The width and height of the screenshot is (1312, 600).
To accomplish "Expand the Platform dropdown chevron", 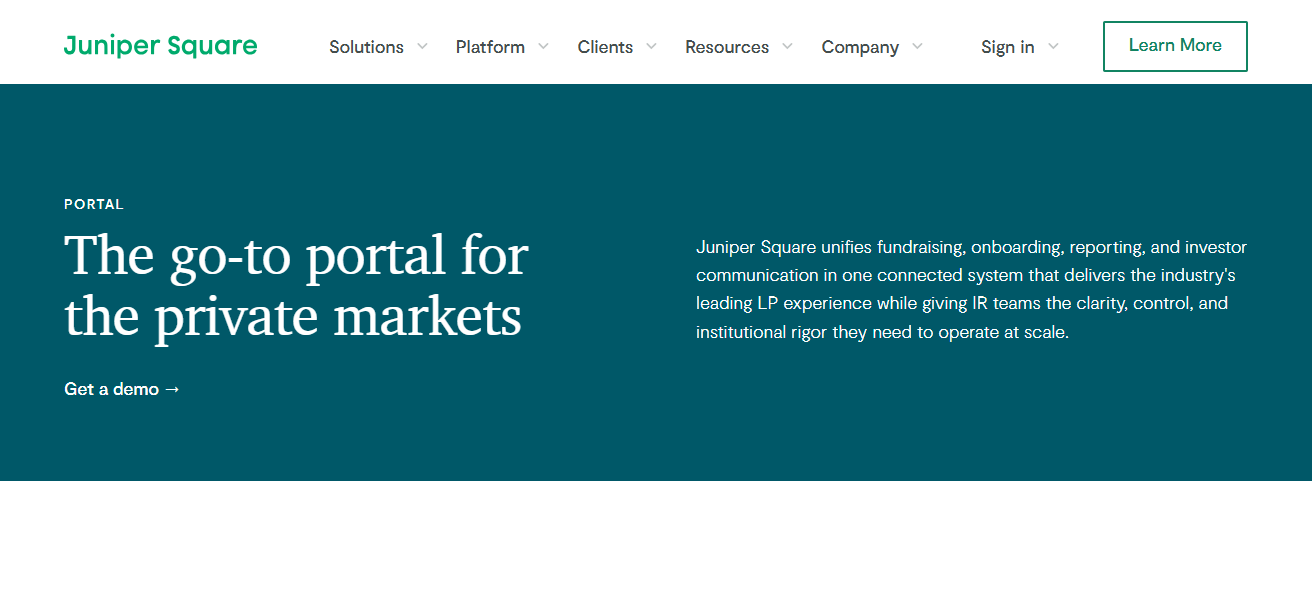I will click(543, 46).
